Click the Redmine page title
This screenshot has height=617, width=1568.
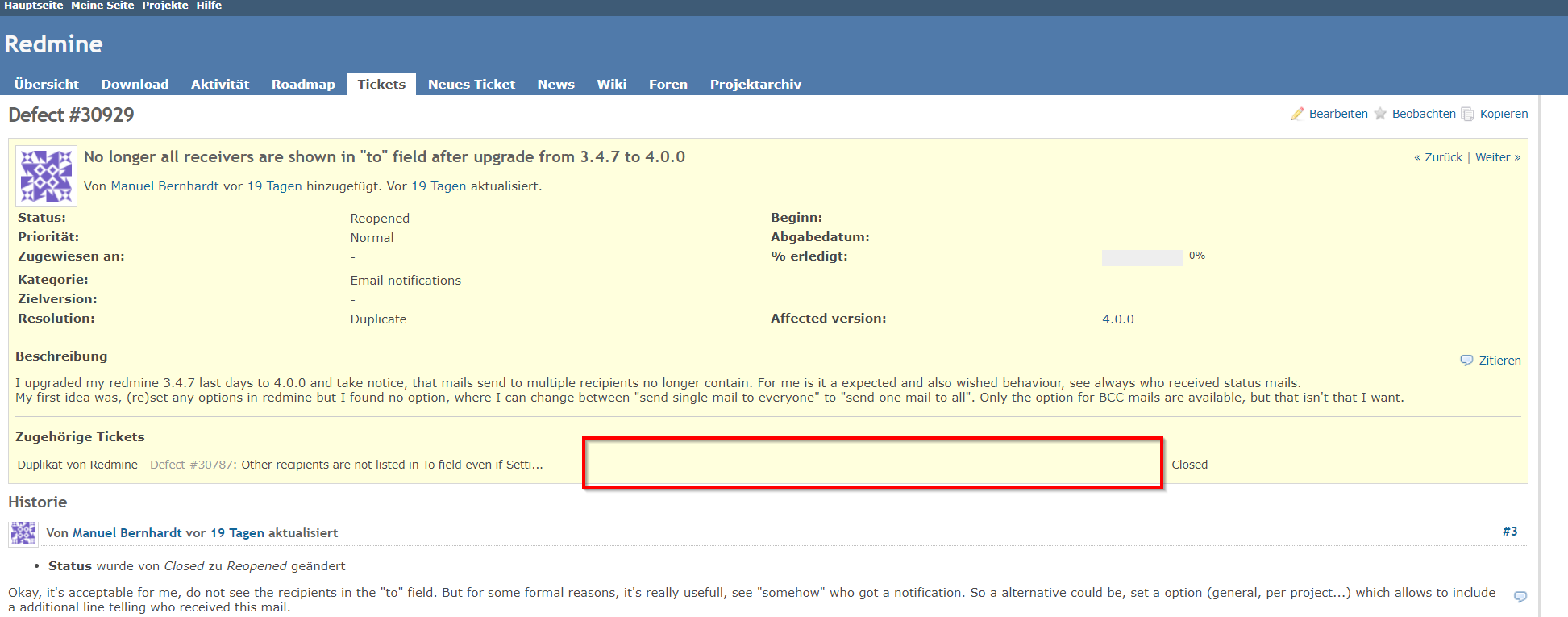coord(53,44)
